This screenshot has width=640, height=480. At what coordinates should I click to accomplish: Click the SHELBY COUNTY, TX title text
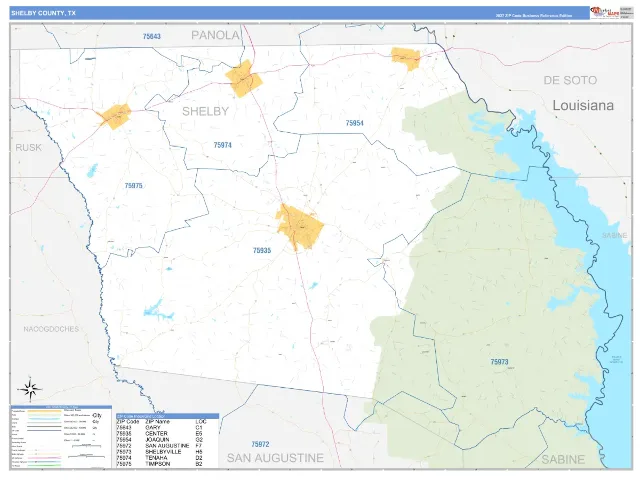[x=43, y=13]
